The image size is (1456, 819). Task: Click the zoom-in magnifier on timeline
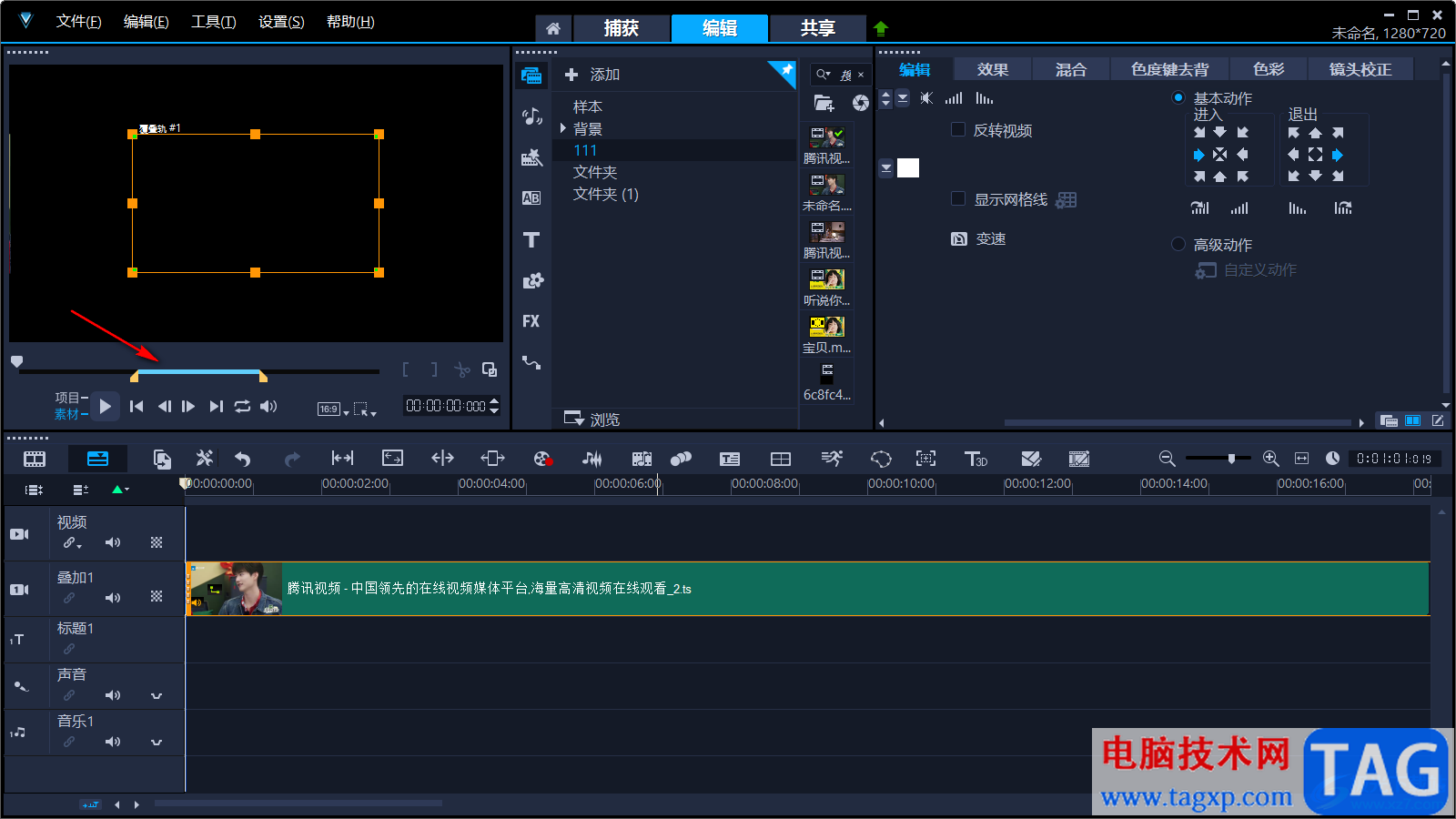(1271, 459)
